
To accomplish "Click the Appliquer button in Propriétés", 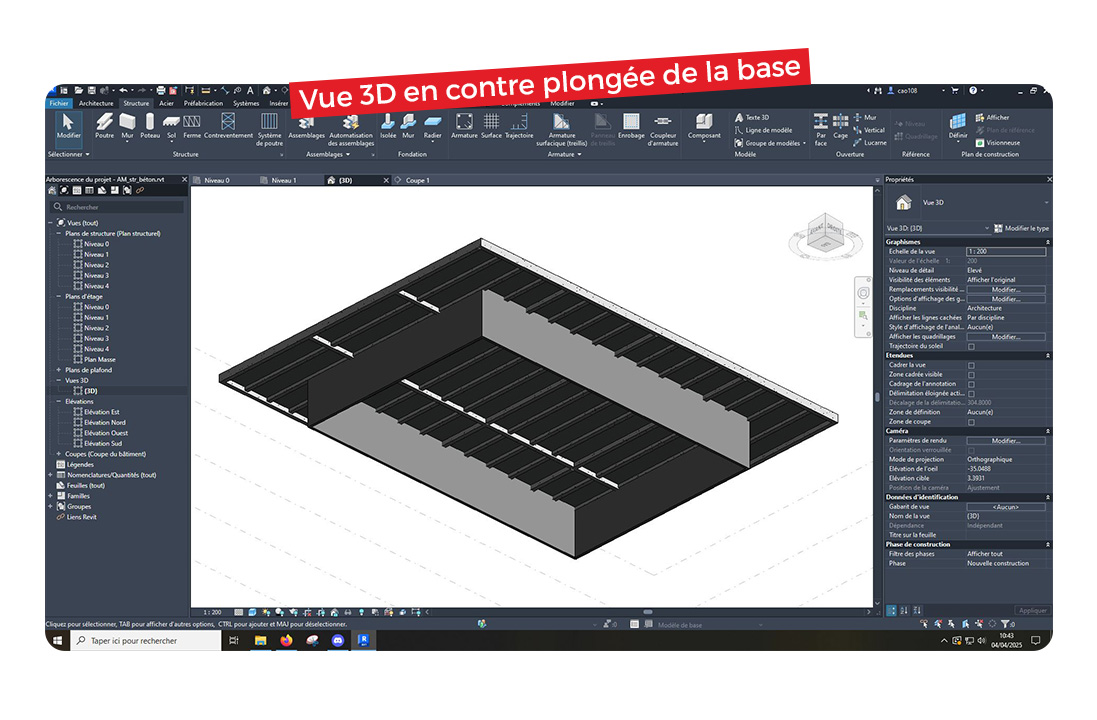I will (1033, 611).
